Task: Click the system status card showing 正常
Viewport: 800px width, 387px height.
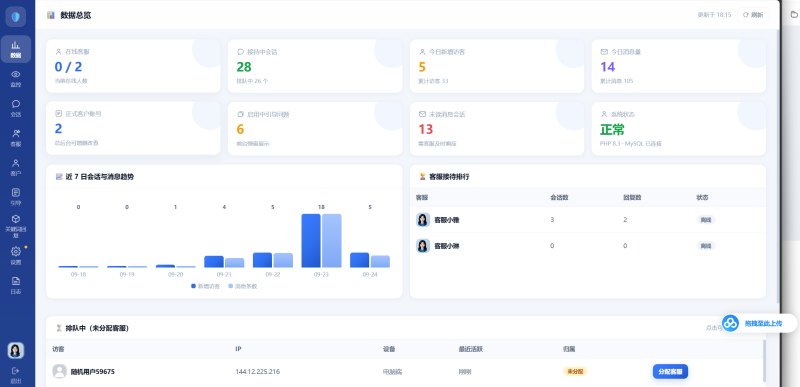Action: 679,128
